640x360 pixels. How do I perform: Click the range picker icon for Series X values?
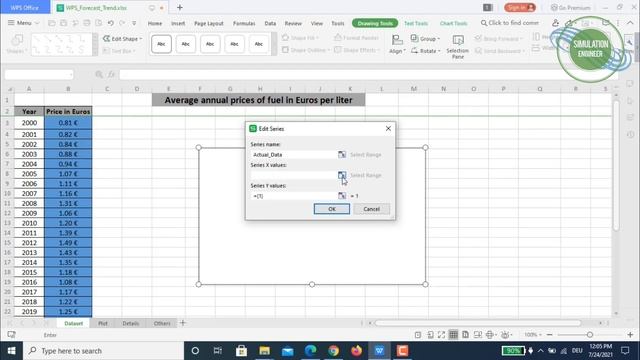(342, 175)
